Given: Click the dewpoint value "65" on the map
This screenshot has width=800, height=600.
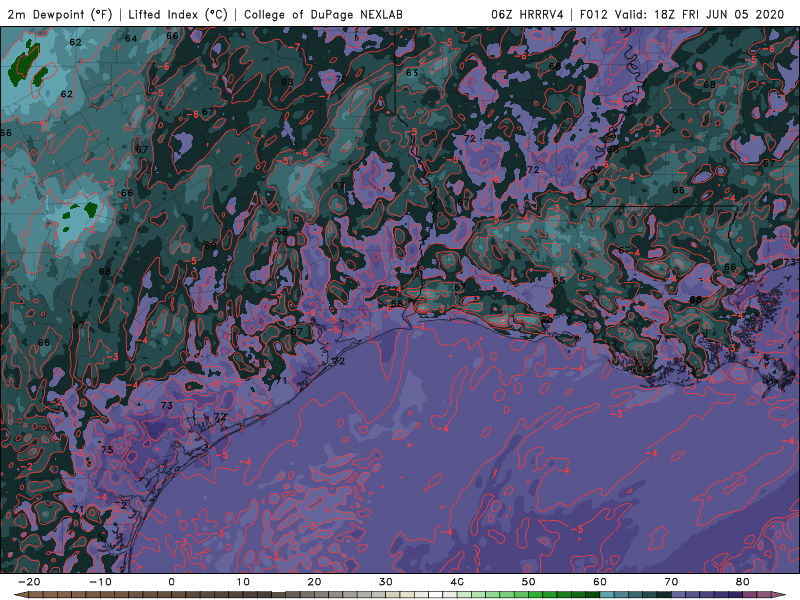Looking at the screenshot, I should click(559, 281).
